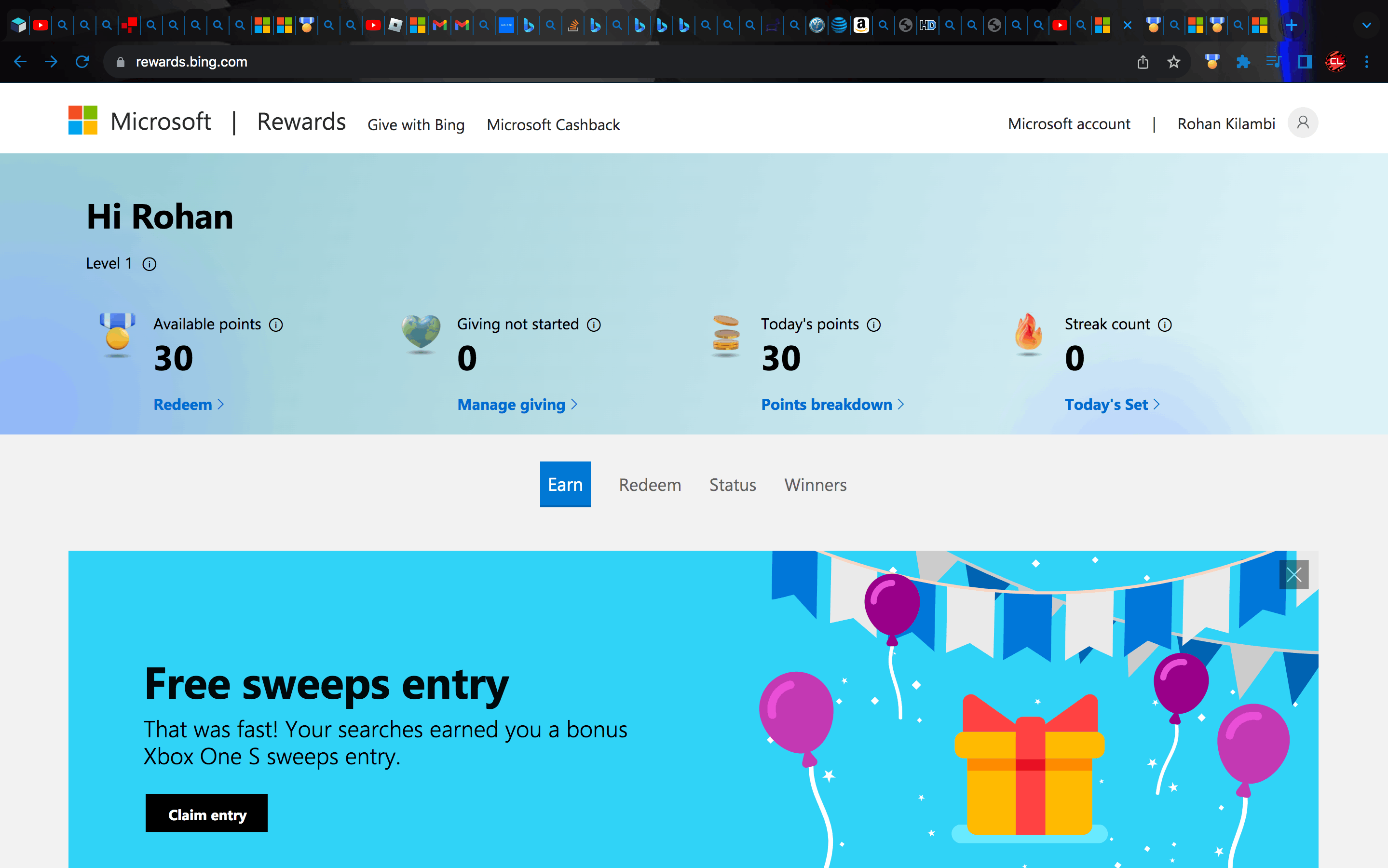Viewport: 1388px width, 868px height.
Task: Show info for Giving not started
Action: pos(594,325)
